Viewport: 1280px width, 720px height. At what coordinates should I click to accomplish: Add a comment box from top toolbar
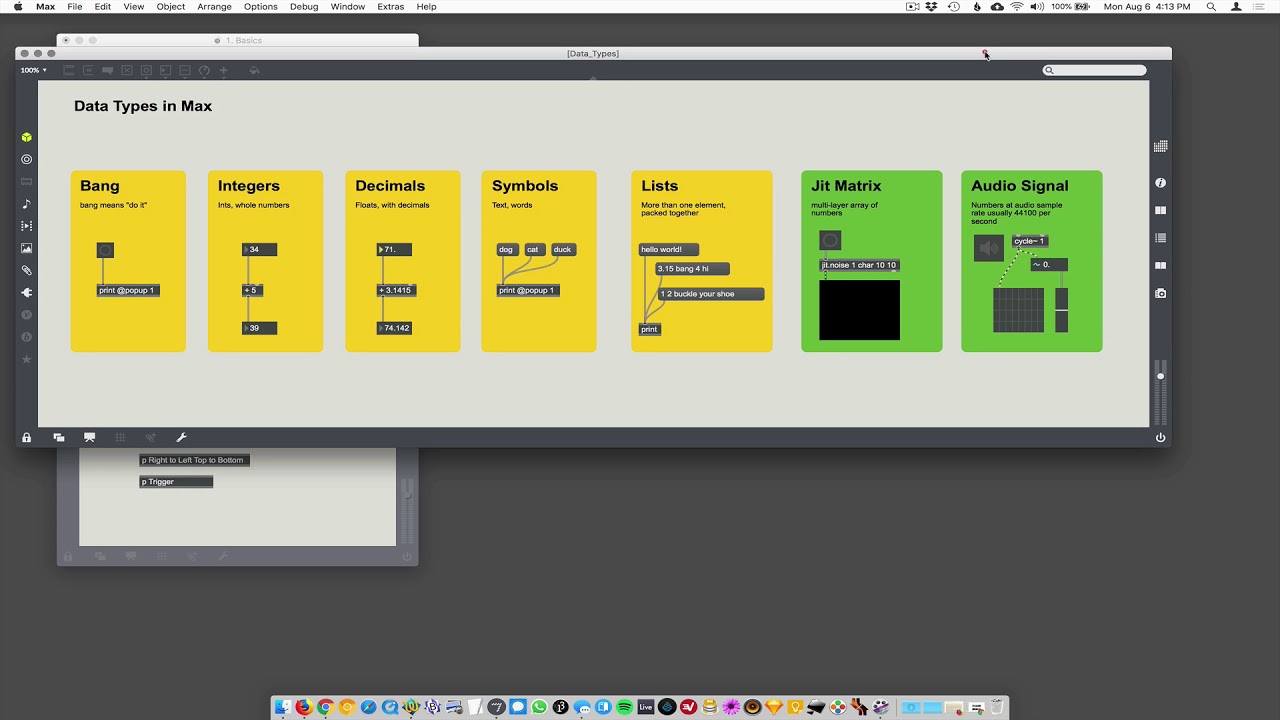coord(107,70)
